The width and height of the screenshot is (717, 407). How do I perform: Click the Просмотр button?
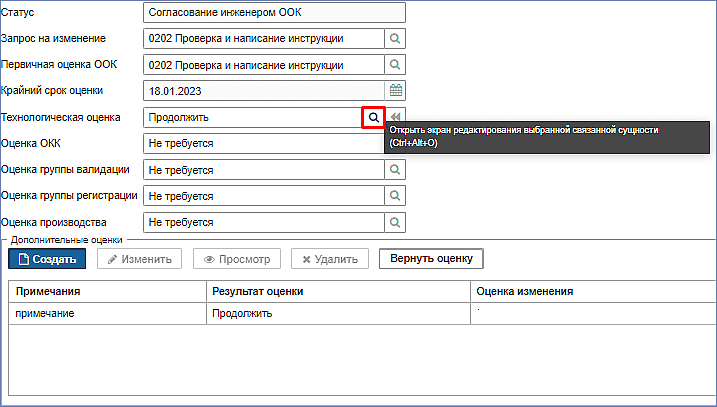[237, 259]
